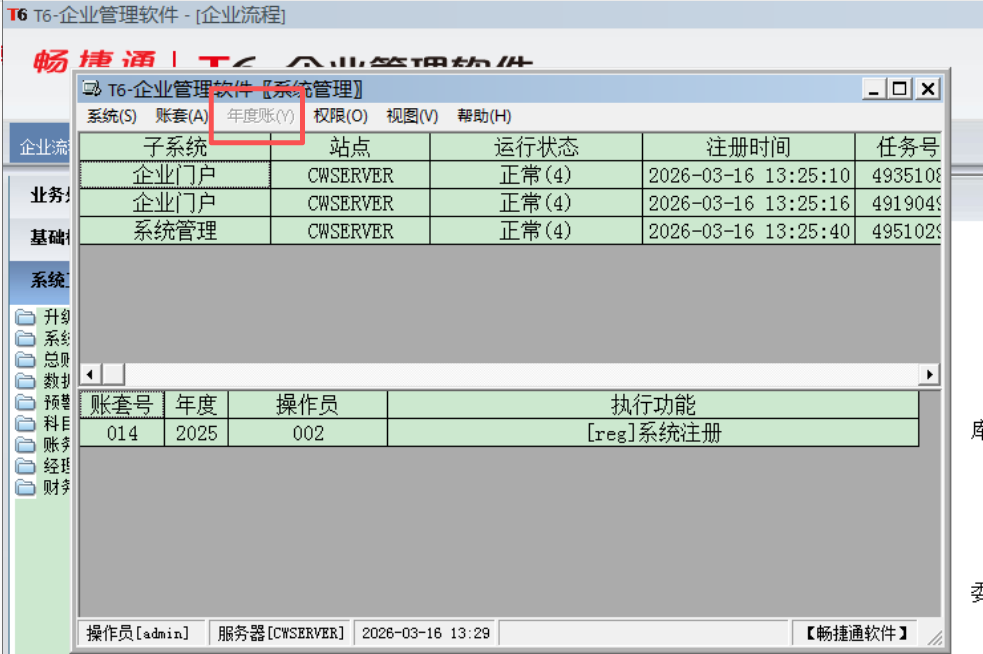The image size is (983, 654).
Task: Select the folder icon beside 预警
Action: click(26, 403)
